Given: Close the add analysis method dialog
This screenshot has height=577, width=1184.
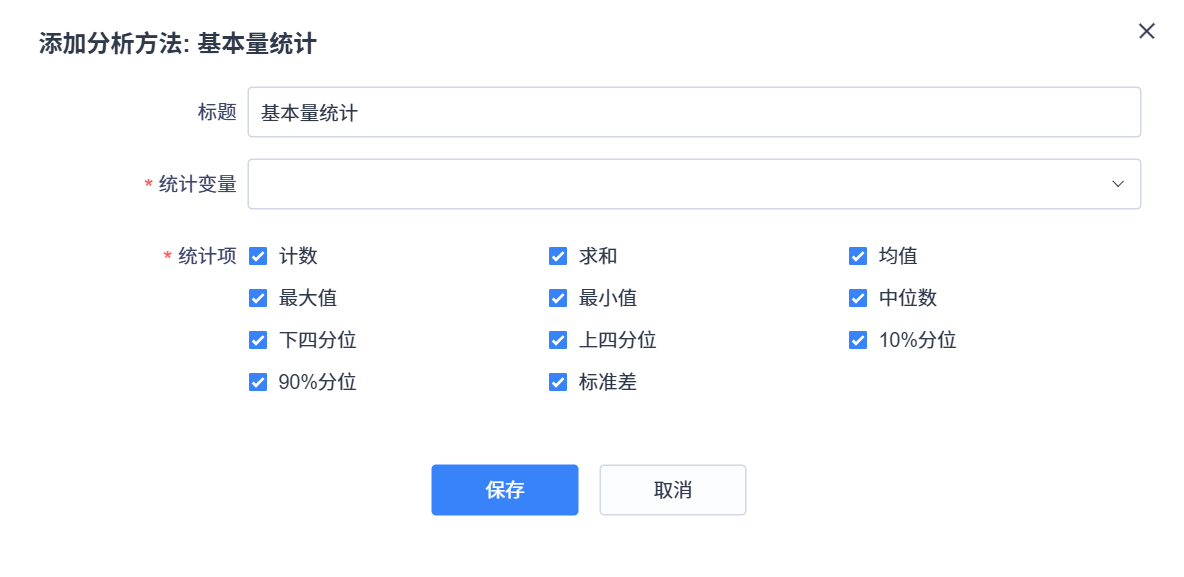Looking at the screenshot, I should (1146, 31).
